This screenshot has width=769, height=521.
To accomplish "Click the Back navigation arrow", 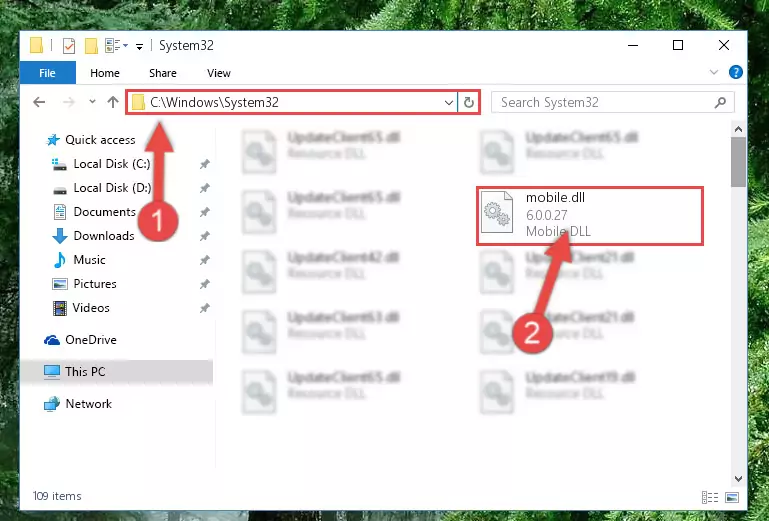I will pyautogui.click(x=39, y=102).
